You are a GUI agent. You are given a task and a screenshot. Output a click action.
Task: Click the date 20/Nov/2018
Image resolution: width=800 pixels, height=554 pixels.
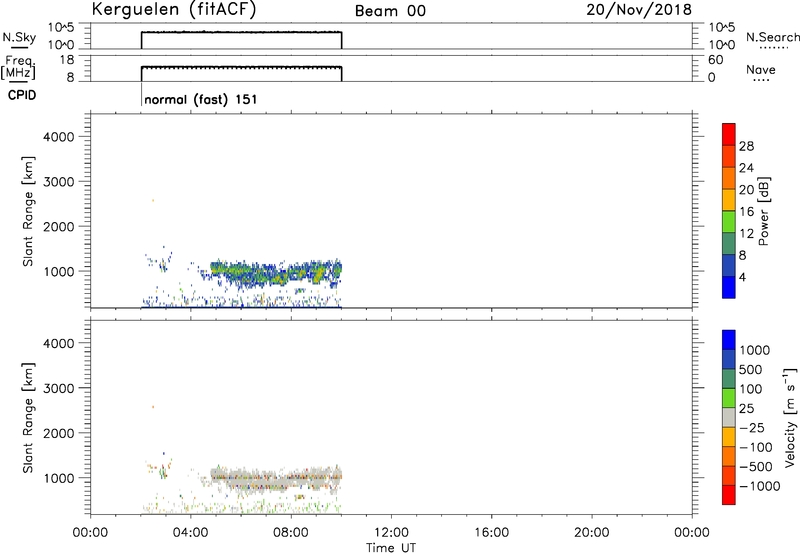639,10
